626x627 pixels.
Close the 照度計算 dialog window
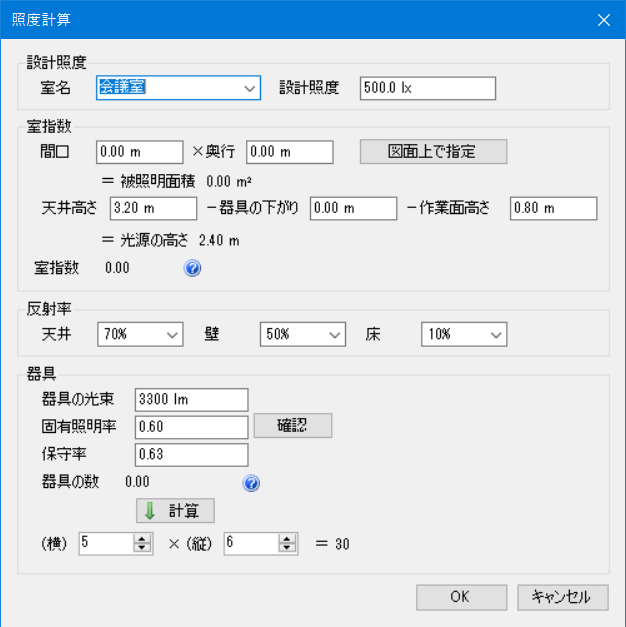(x=604, y=20)
